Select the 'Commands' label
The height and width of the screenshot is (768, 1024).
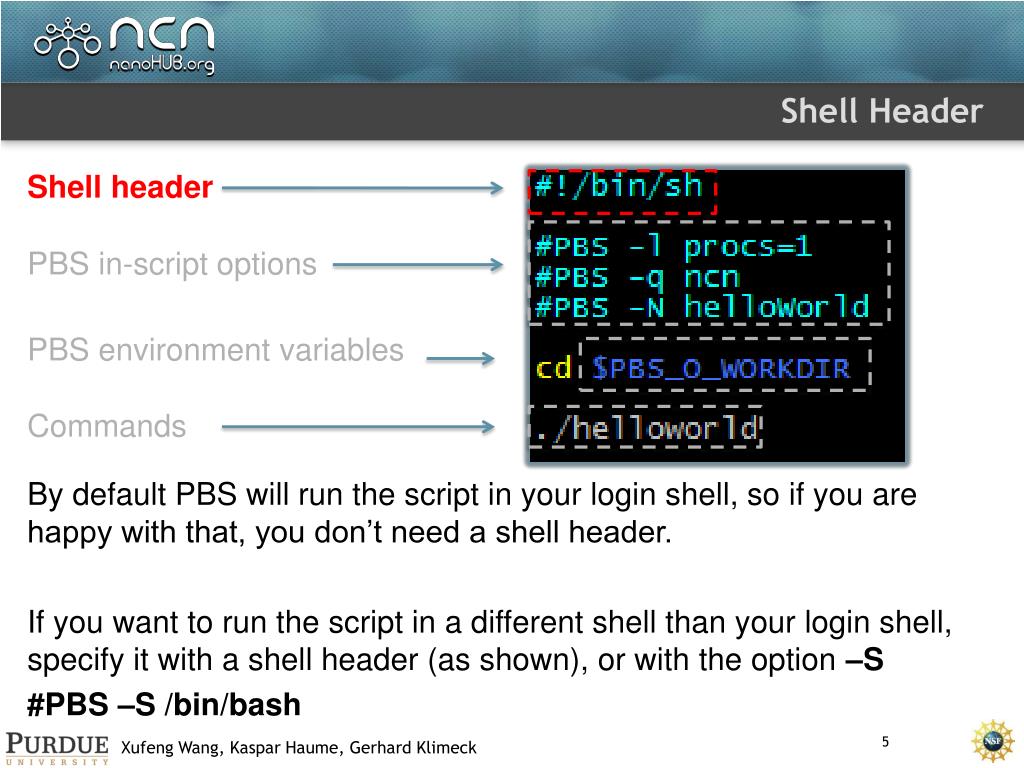coord(107,426)
